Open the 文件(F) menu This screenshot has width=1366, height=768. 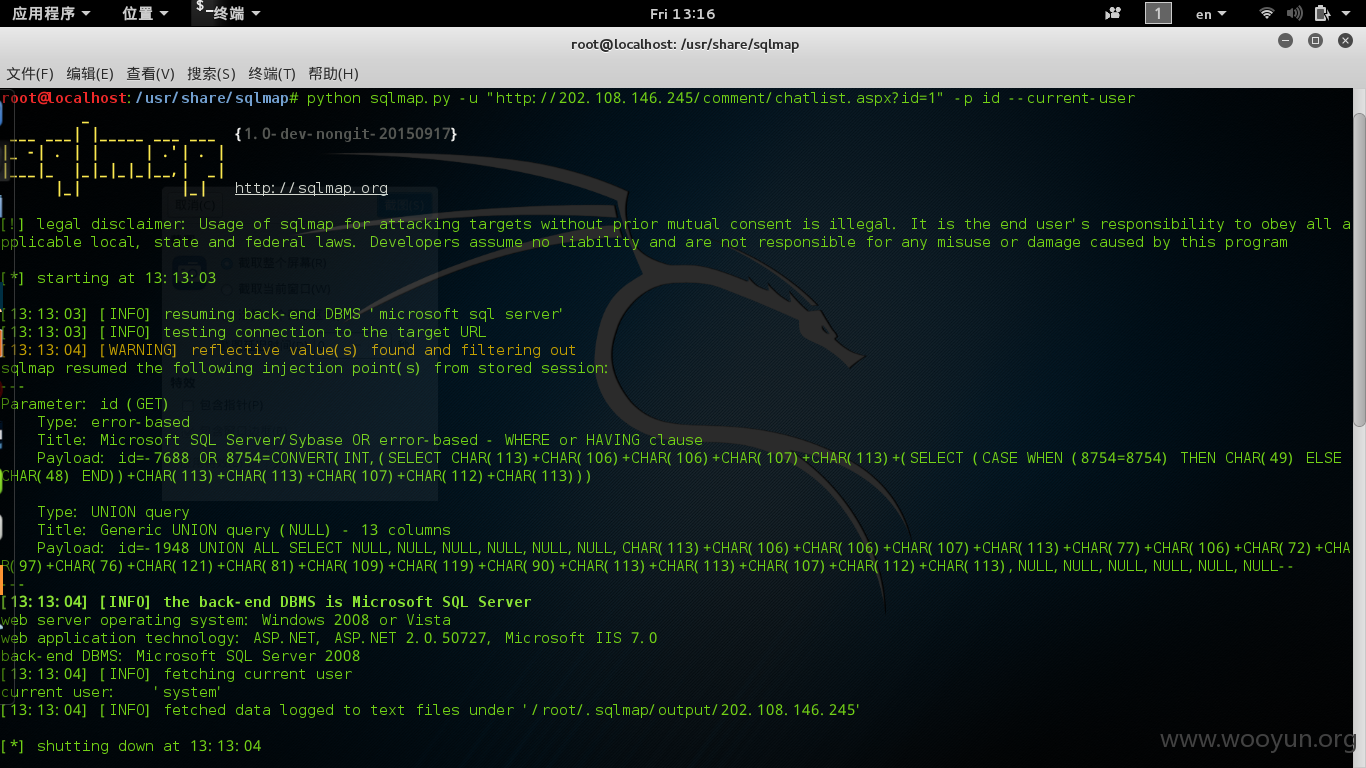30,73
